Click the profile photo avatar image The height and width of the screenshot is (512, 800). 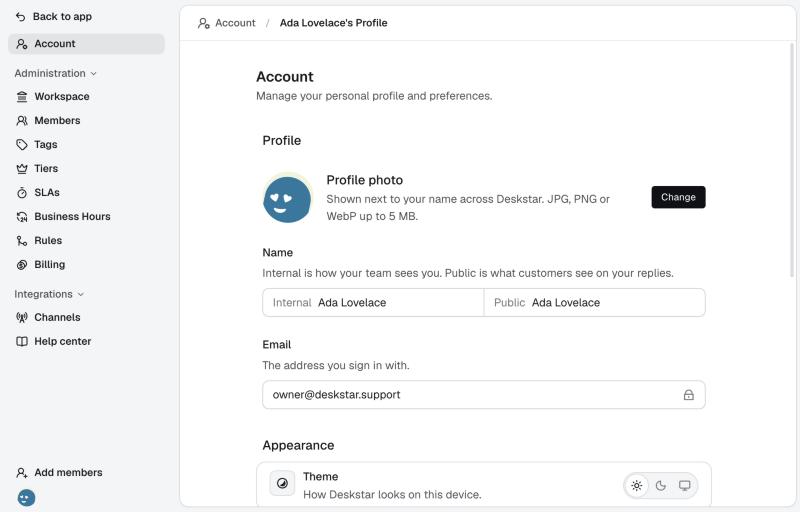click(287, 199)
